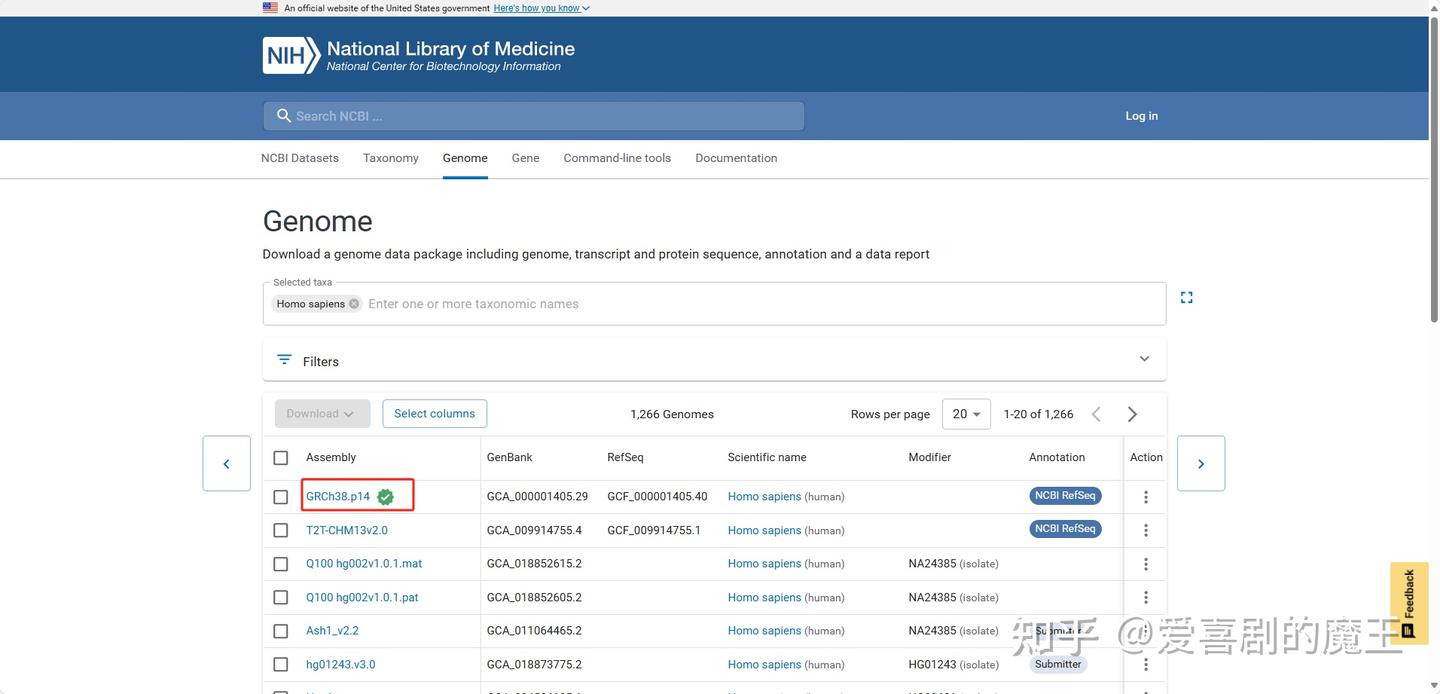Open the T2T-CHM13v2.0 assembly link
The image size is (1440, 694).
(346, 531)
